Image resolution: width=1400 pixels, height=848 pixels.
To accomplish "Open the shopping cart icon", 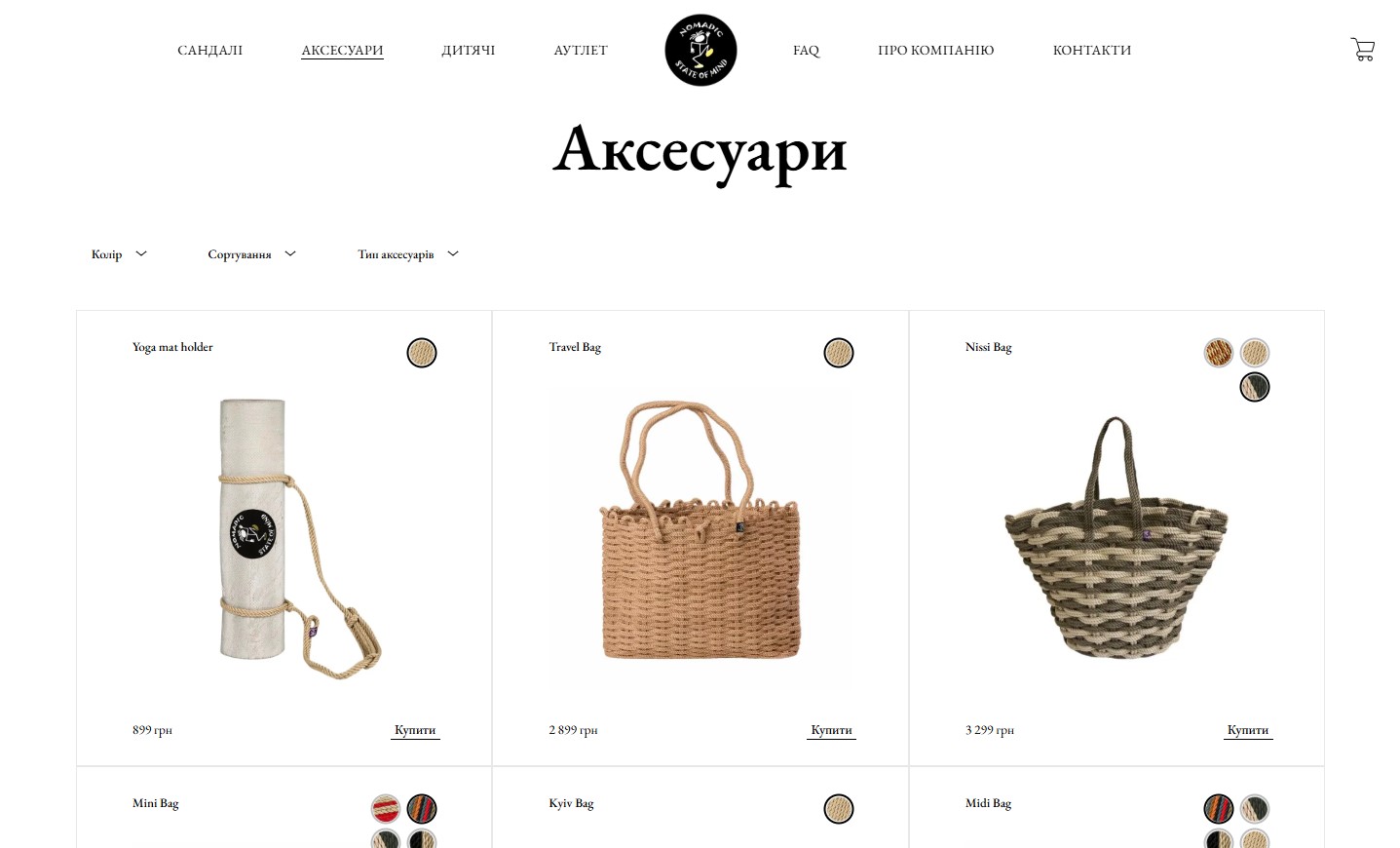I will [x=1362, y=50].
